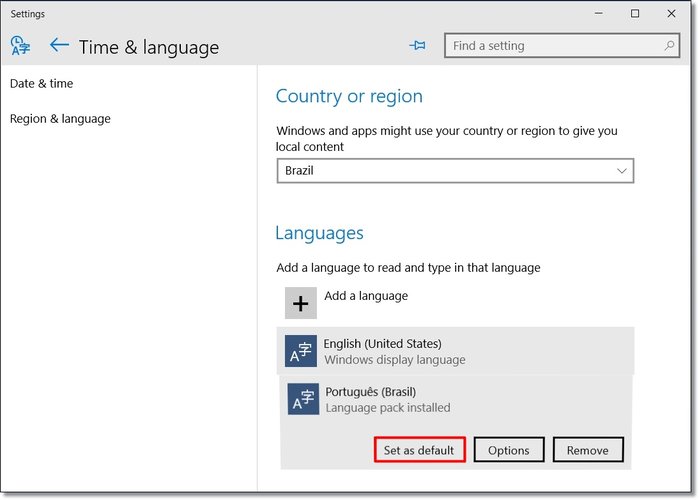Click the English (United States) language icon
The image size is (699, 500).
click(x=301, y=351)
